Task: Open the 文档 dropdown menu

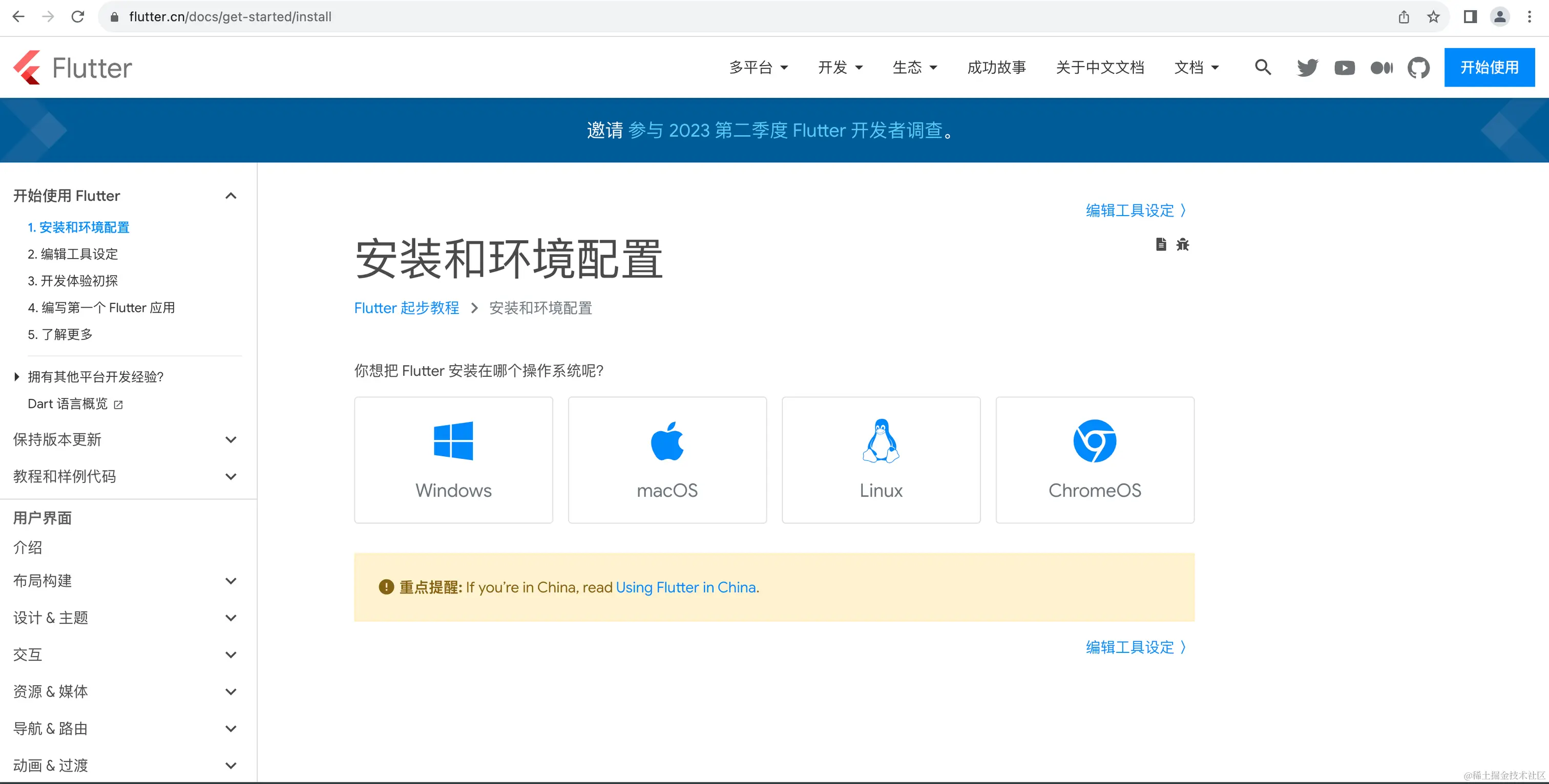Action: (1197, 67)
